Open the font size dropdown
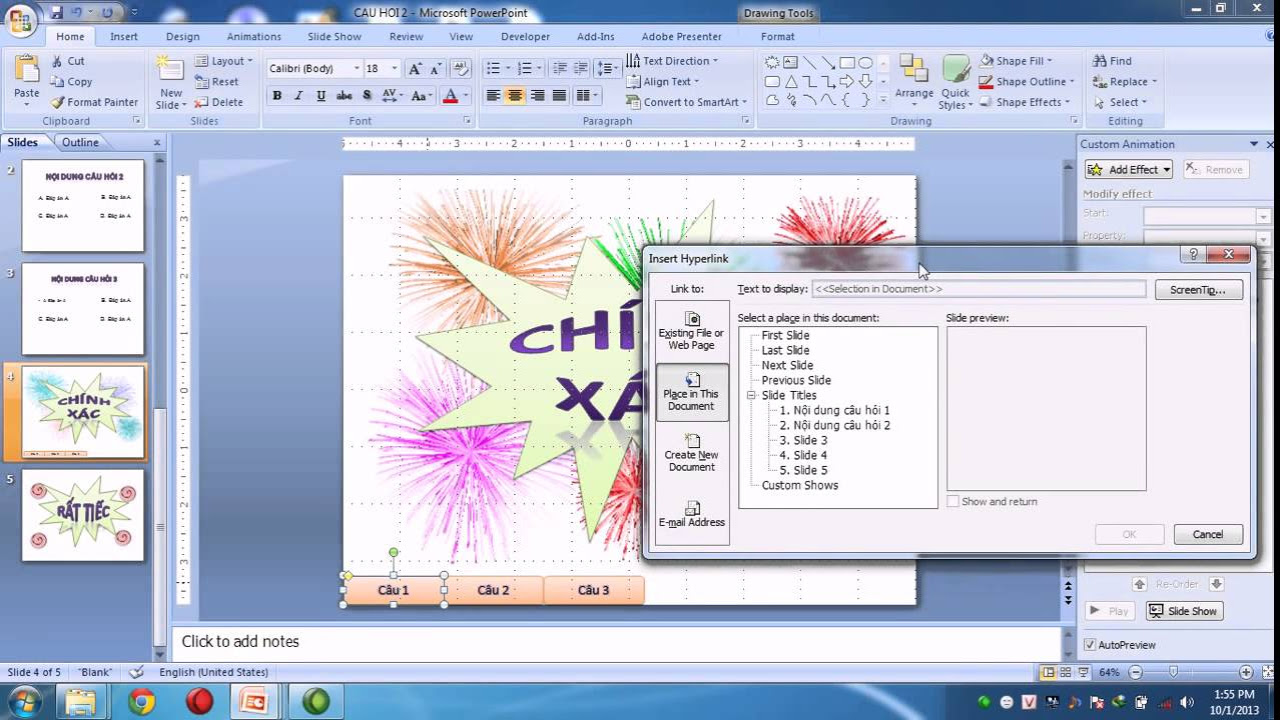Image resolution: width=1280 pixels, height=720 pixels. 394,69
